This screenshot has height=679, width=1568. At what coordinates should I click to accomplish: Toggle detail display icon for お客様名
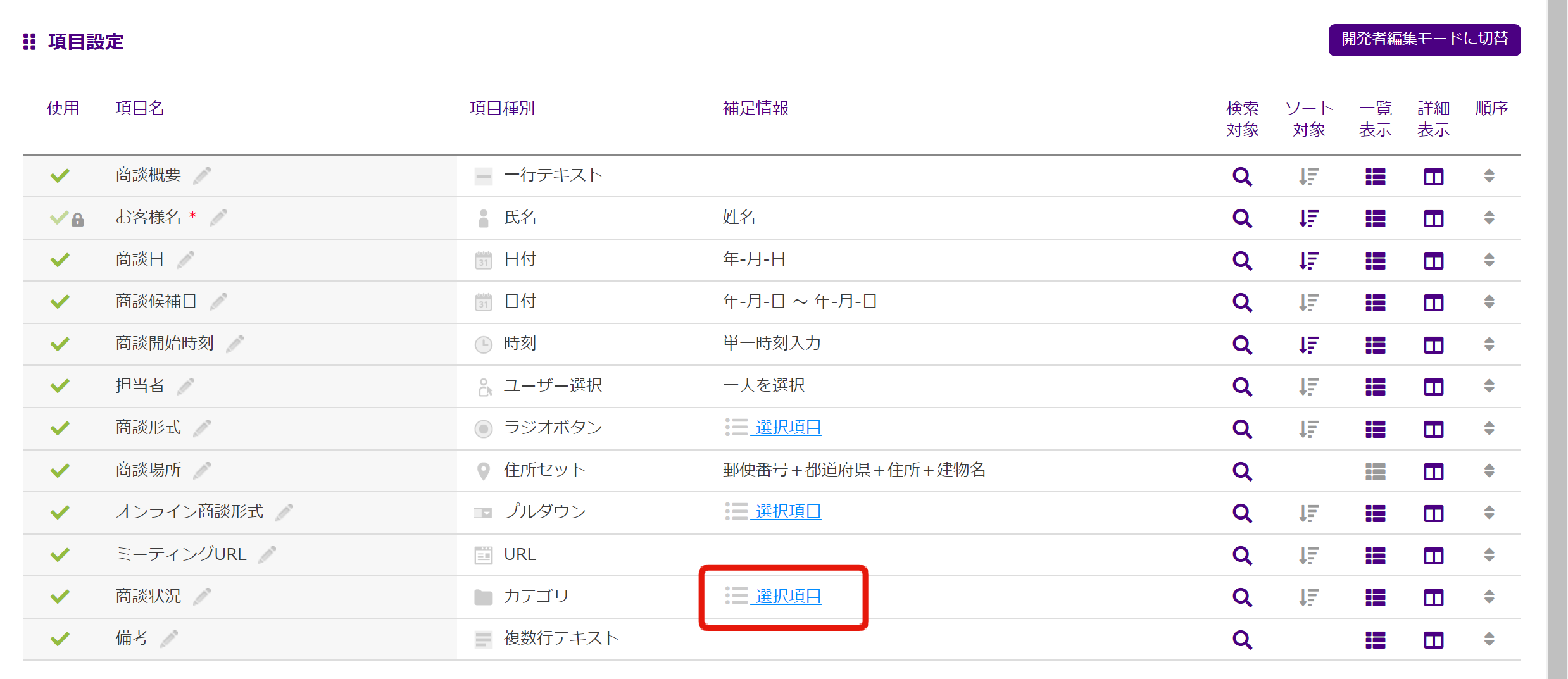(x=1434, y=219)
